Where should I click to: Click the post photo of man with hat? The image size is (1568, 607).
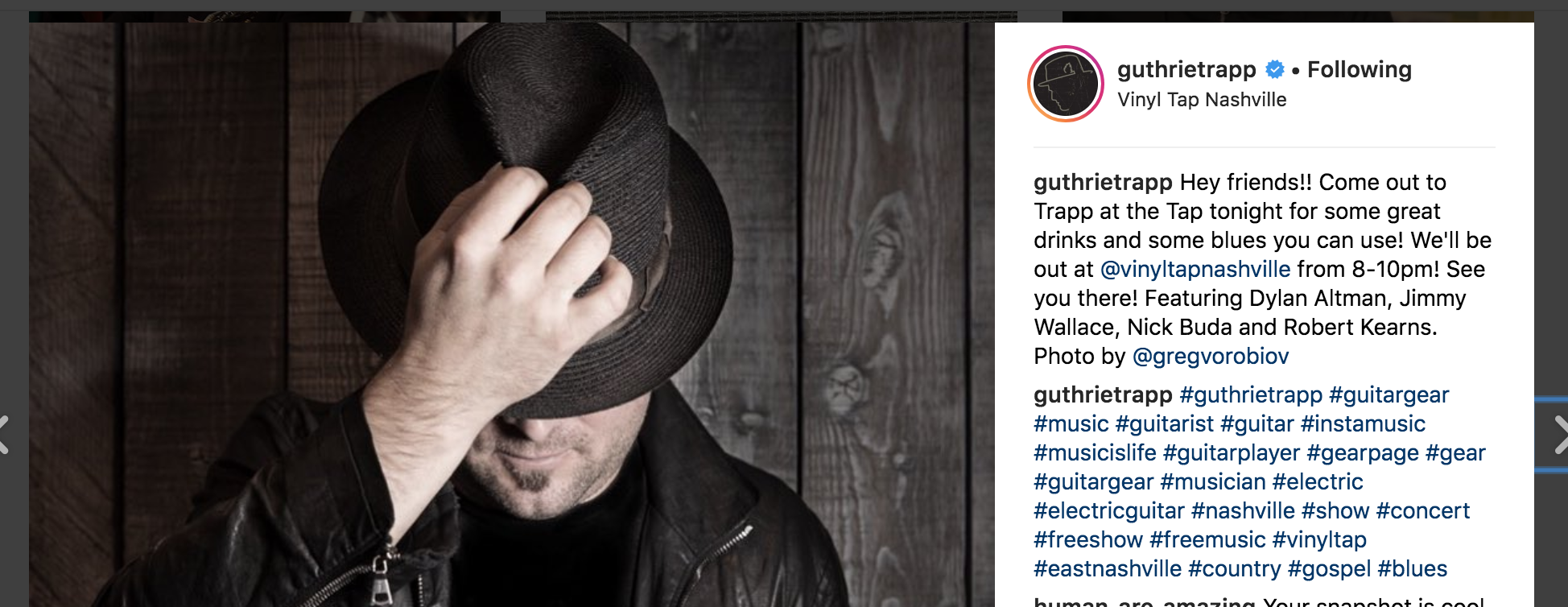coord(512,315)
